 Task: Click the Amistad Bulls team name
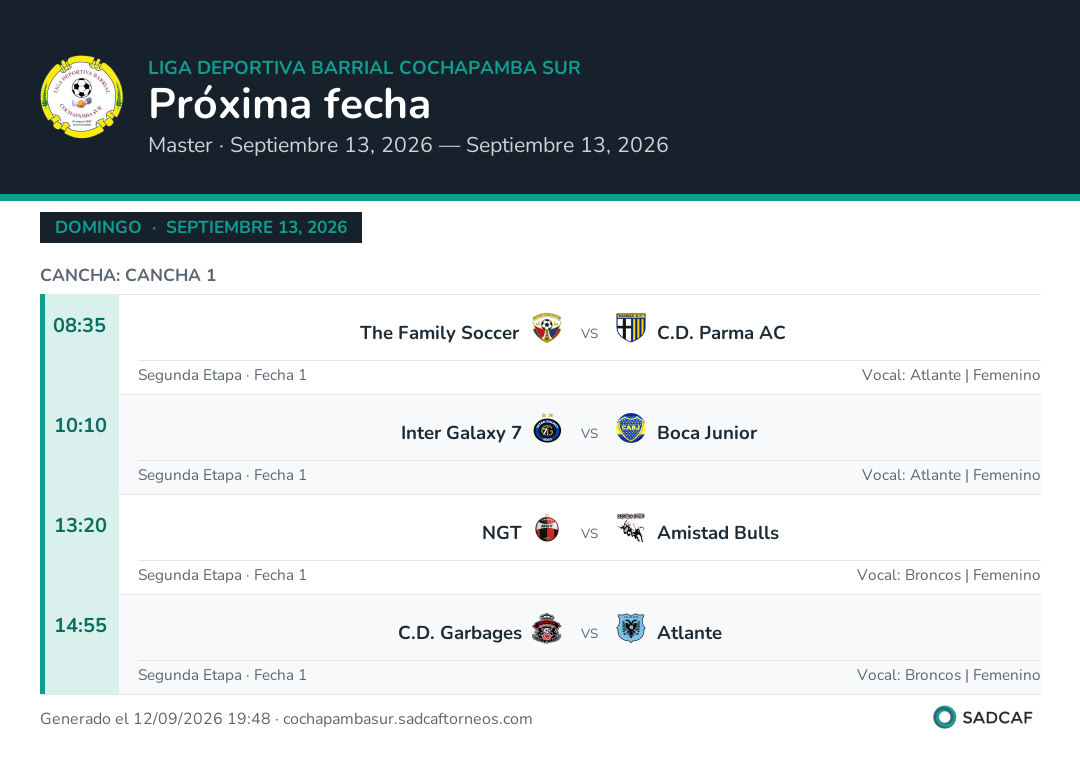pyautogui.click(x=718, y=532)
